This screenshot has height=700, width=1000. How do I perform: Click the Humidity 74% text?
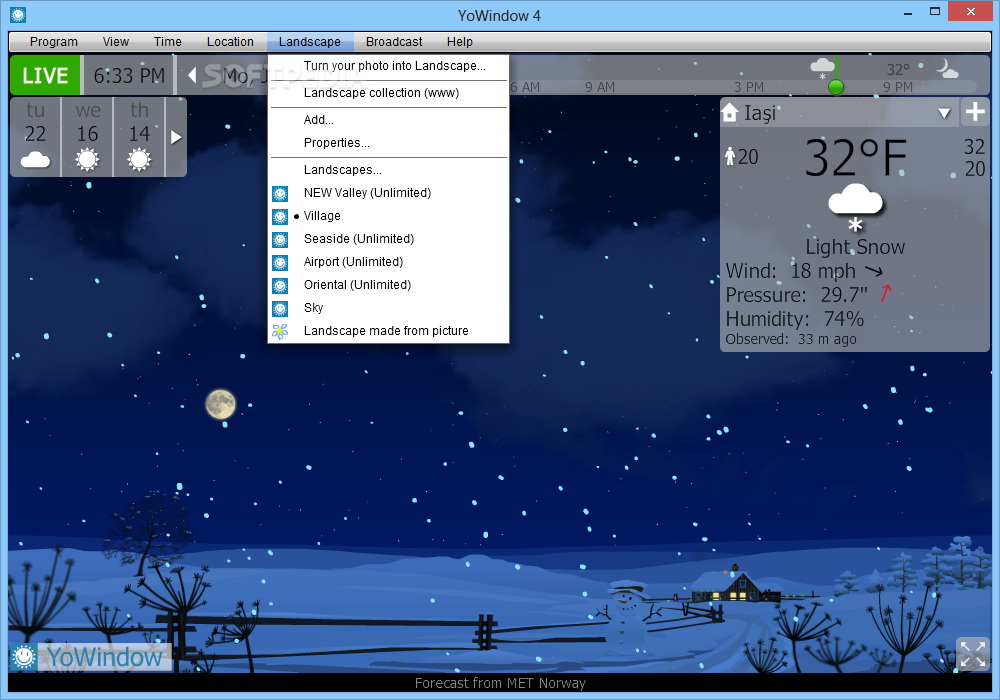pyautogui.click(x=795, y=319)
